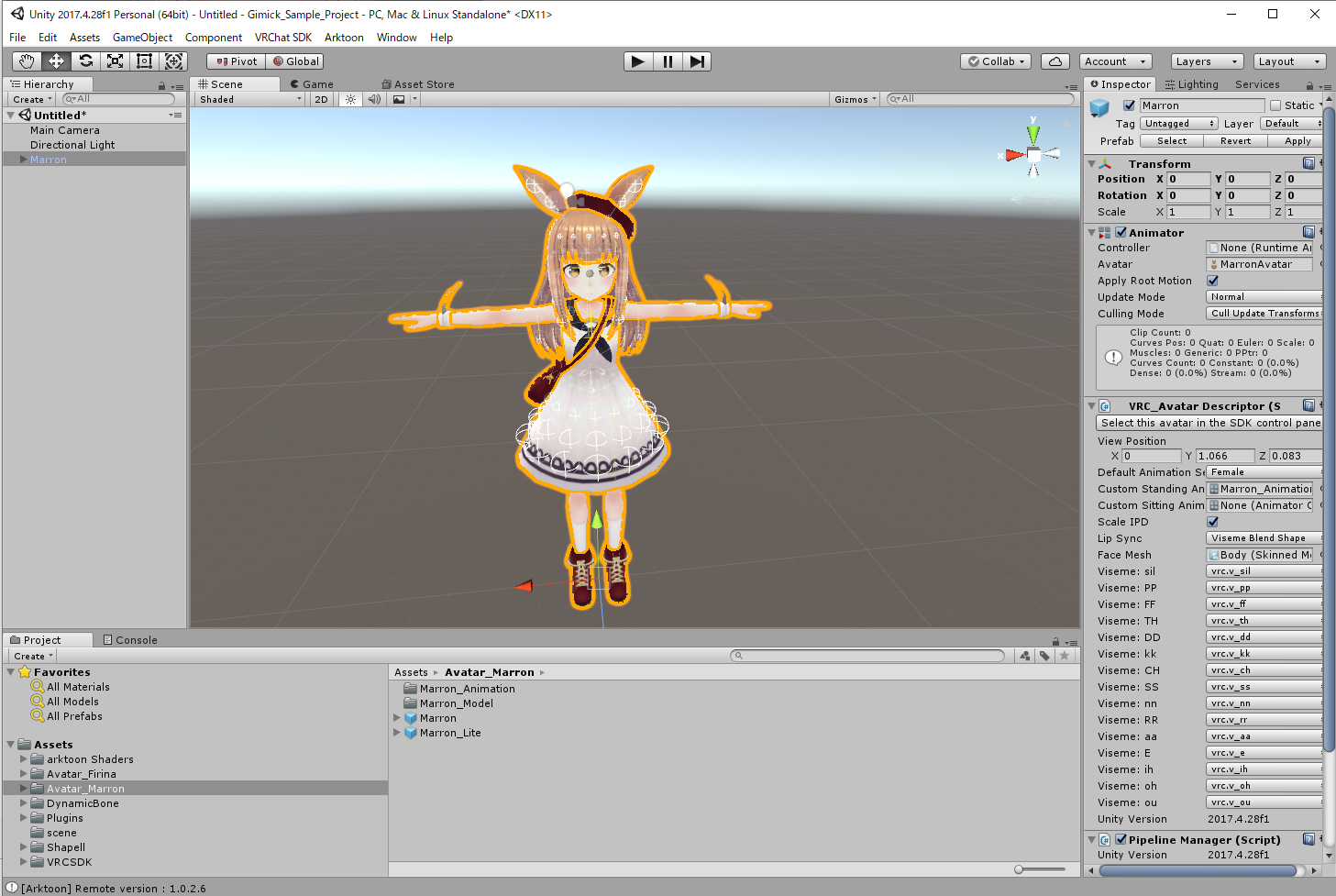Open the GameObject menu
This screenshot has width=1336, height=896.
pyautogui.click(x=142, y=38)
